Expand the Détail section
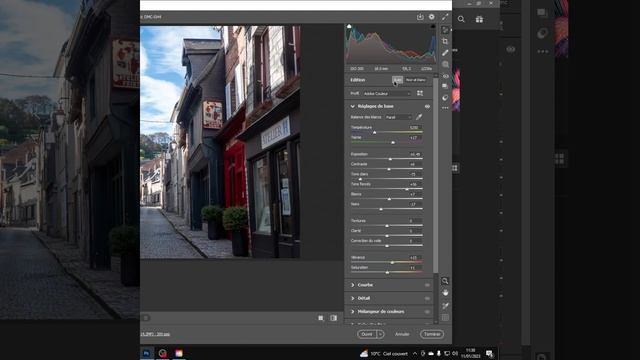The width and height of the screenshot is (640, 360). (x=353, y=298)
